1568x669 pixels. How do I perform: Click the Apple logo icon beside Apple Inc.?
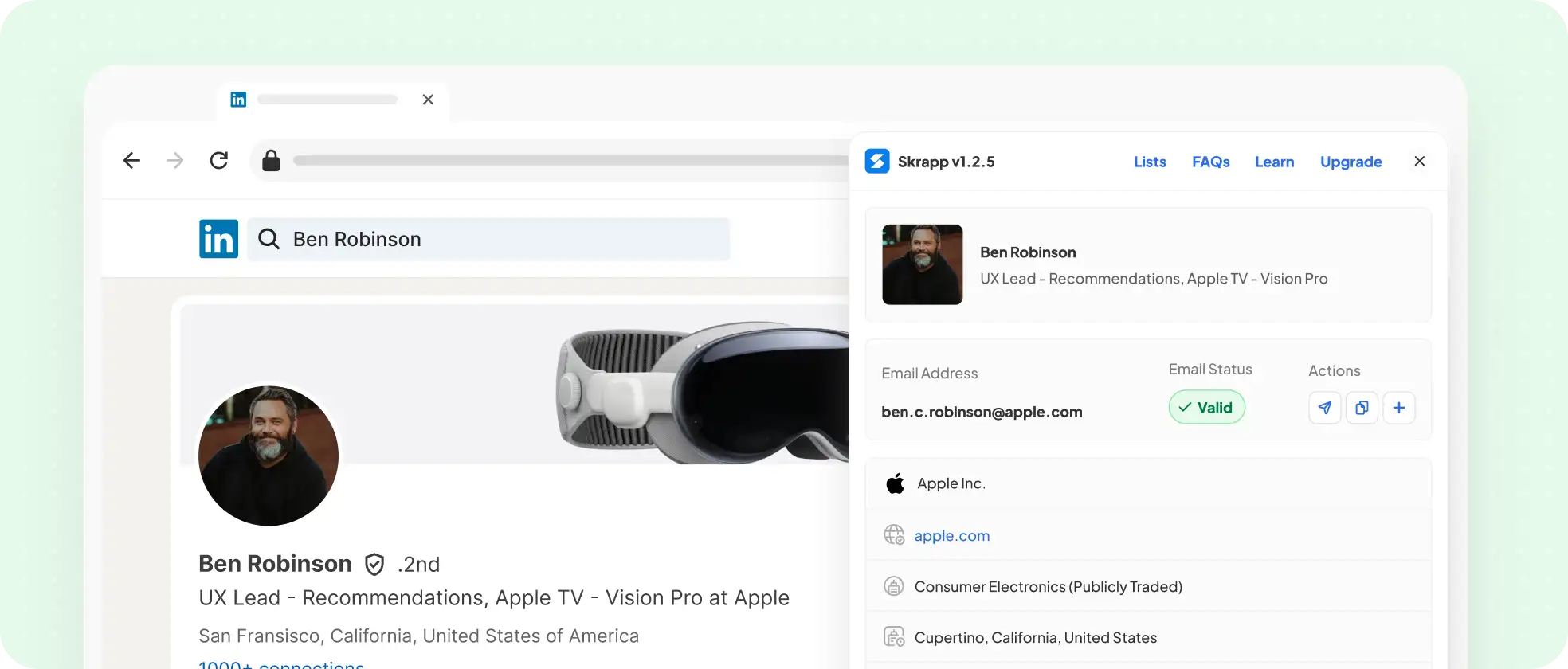(x=895, y=483)
